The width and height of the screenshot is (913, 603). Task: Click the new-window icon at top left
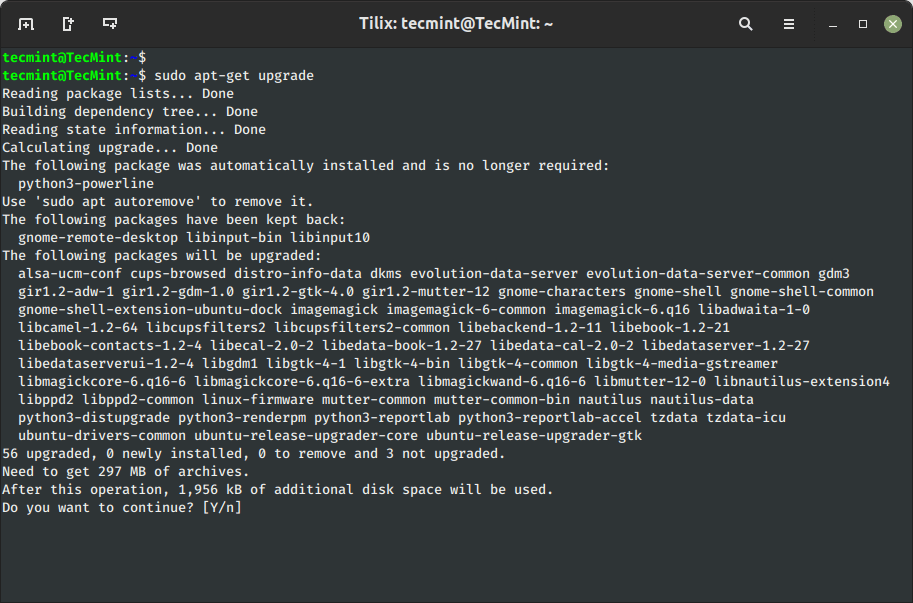point(25,23)
